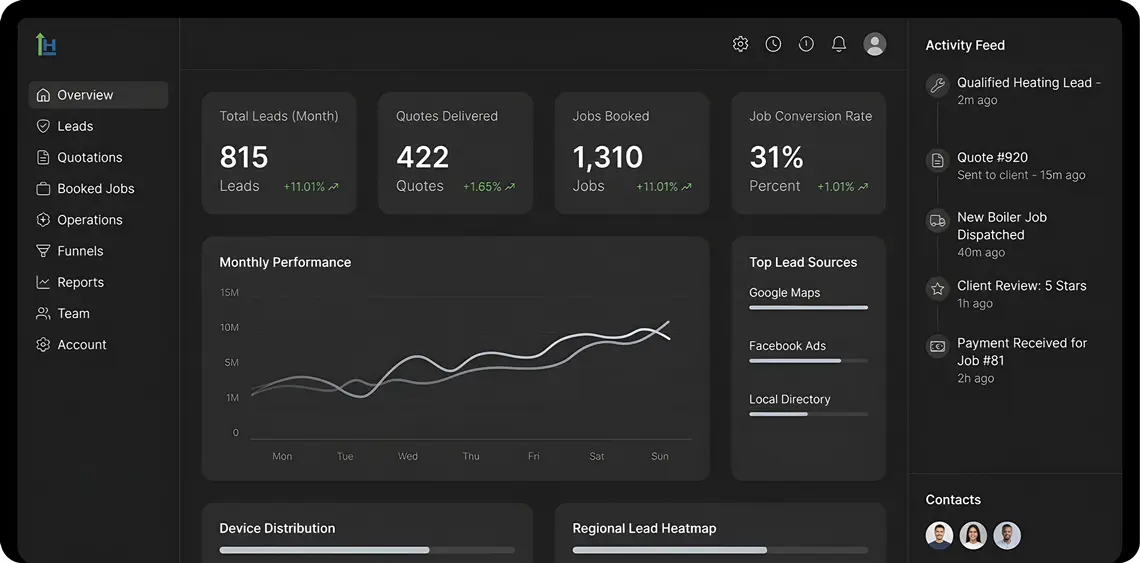This screenshot has width=1140, height=563.
Task: Select first contact avatar
Action: pyautogui.click(x=939, y=535)
